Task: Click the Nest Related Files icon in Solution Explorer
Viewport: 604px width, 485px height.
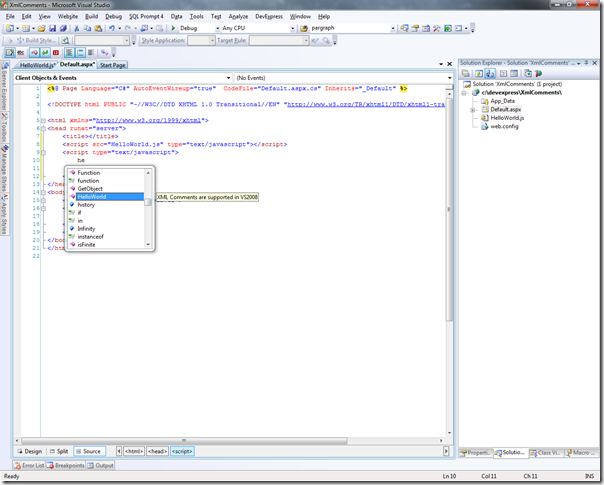Action: coord(490,73)
